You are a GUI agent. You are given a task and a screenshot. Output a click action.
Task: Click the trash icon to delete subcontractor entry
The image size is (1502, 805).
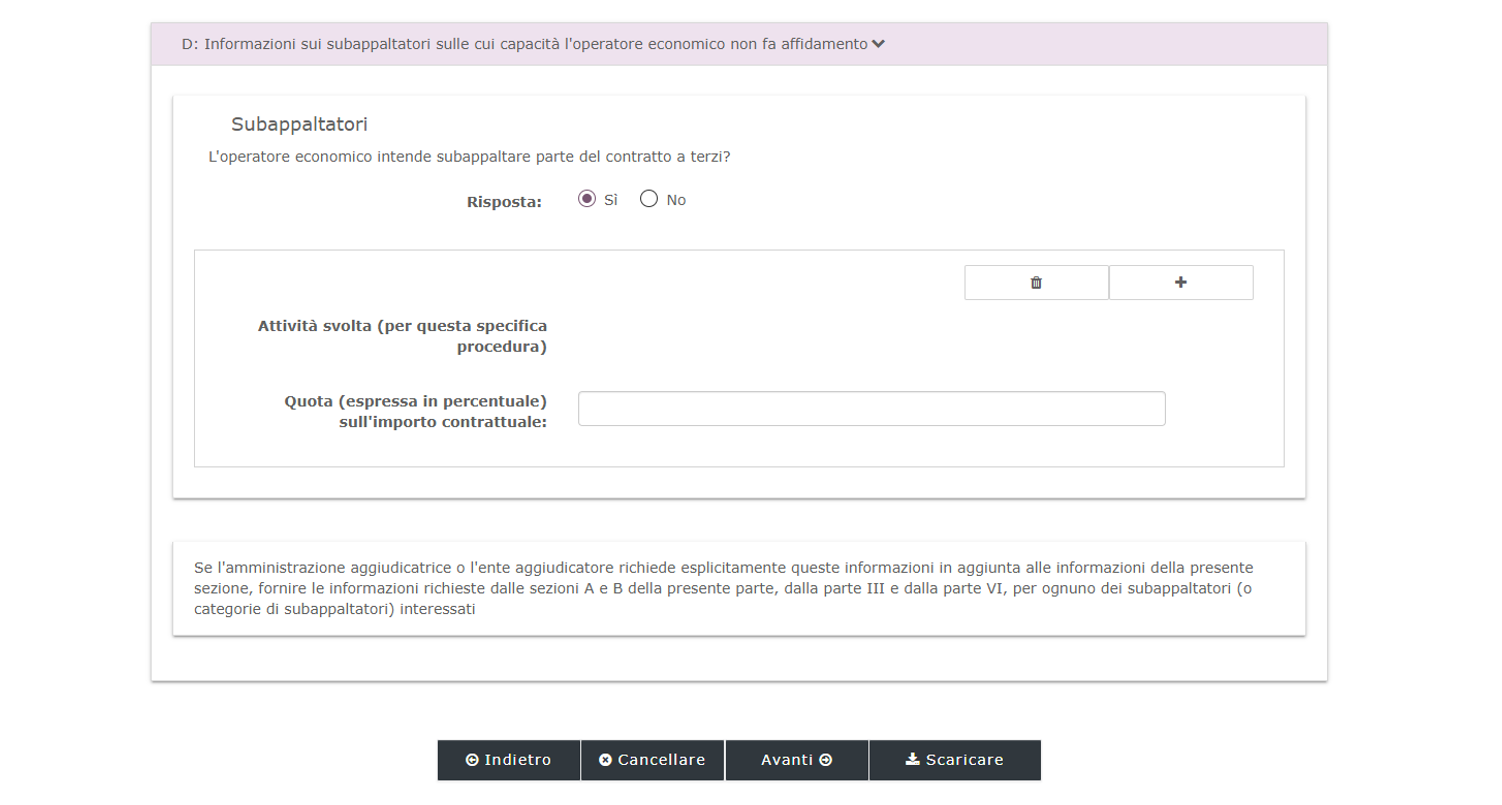pyautogui.click(x=1036, y=283)
